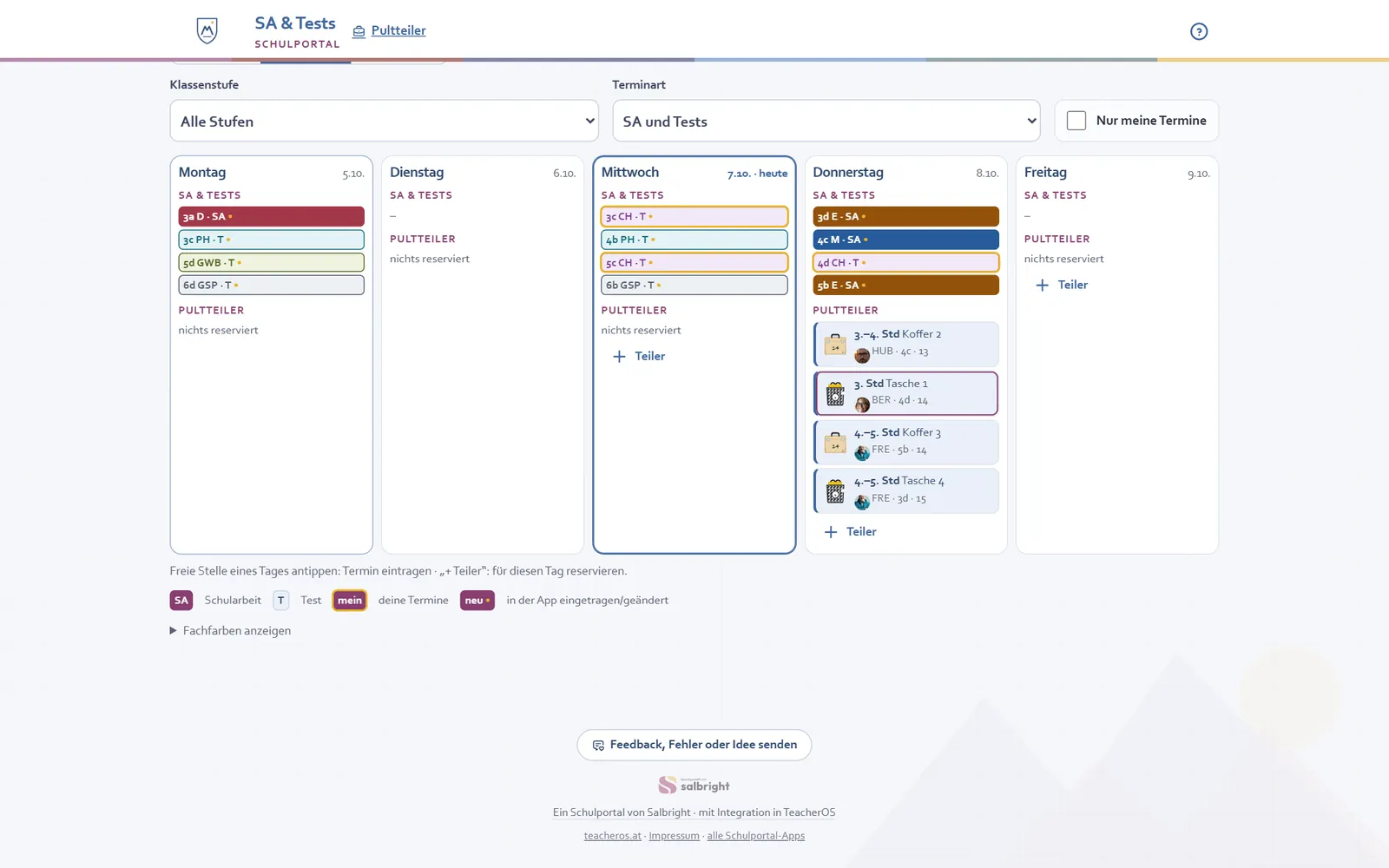
Task: Click the FRE avatar in Koffer 3 entry
Action: click(862, 453)
